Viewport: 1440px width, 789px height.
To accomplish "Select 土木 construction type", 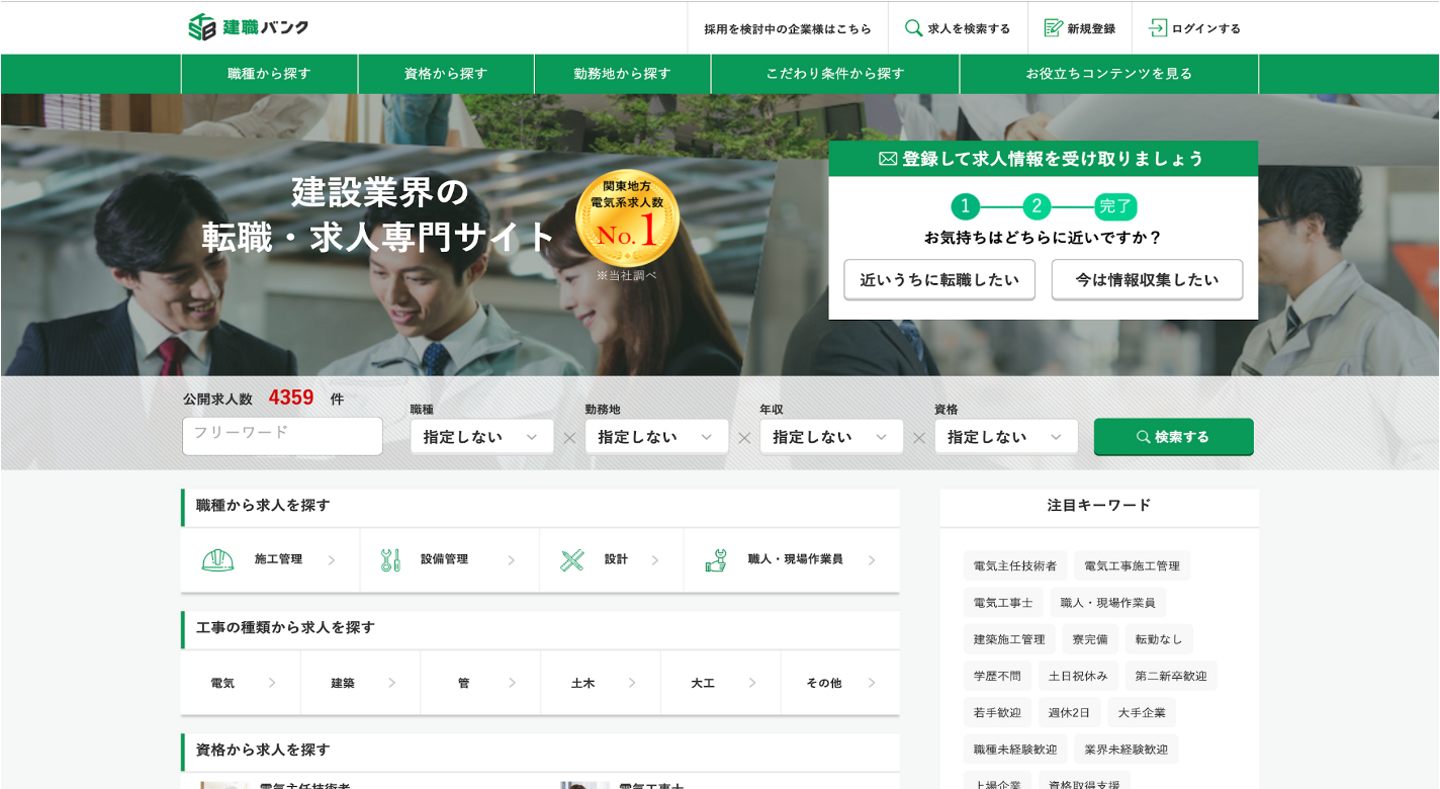I will tap(601, 683).
